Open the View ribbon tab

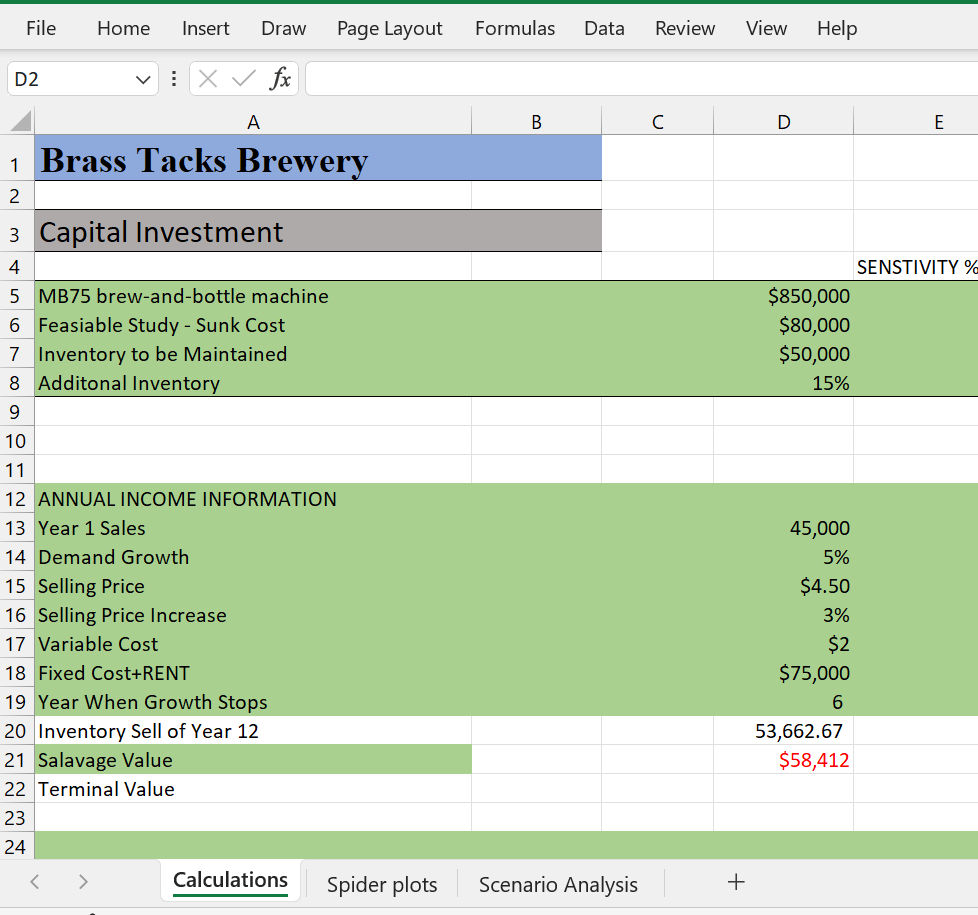pos(767,28)
